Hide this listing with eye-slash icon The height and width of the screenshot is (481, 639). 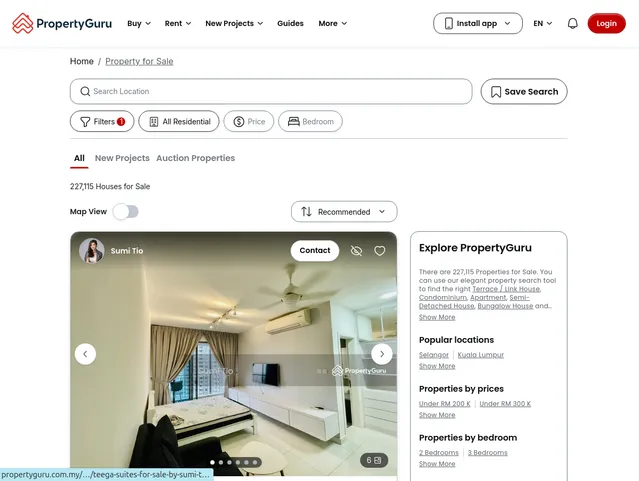[x=356, y=251]
